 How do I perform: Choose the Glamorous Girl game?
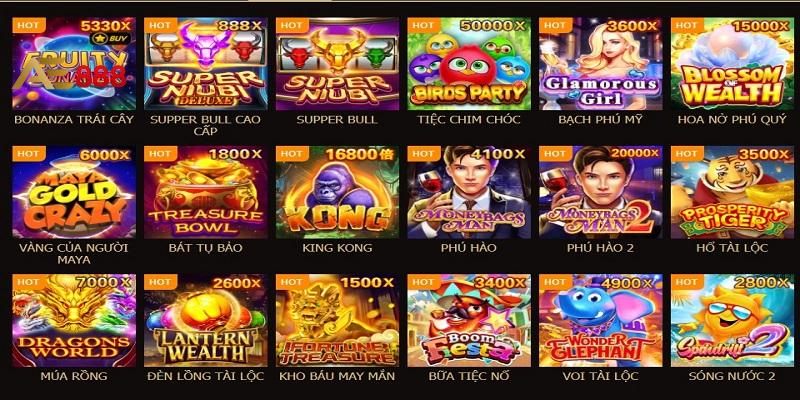click(x=601, y=64)
